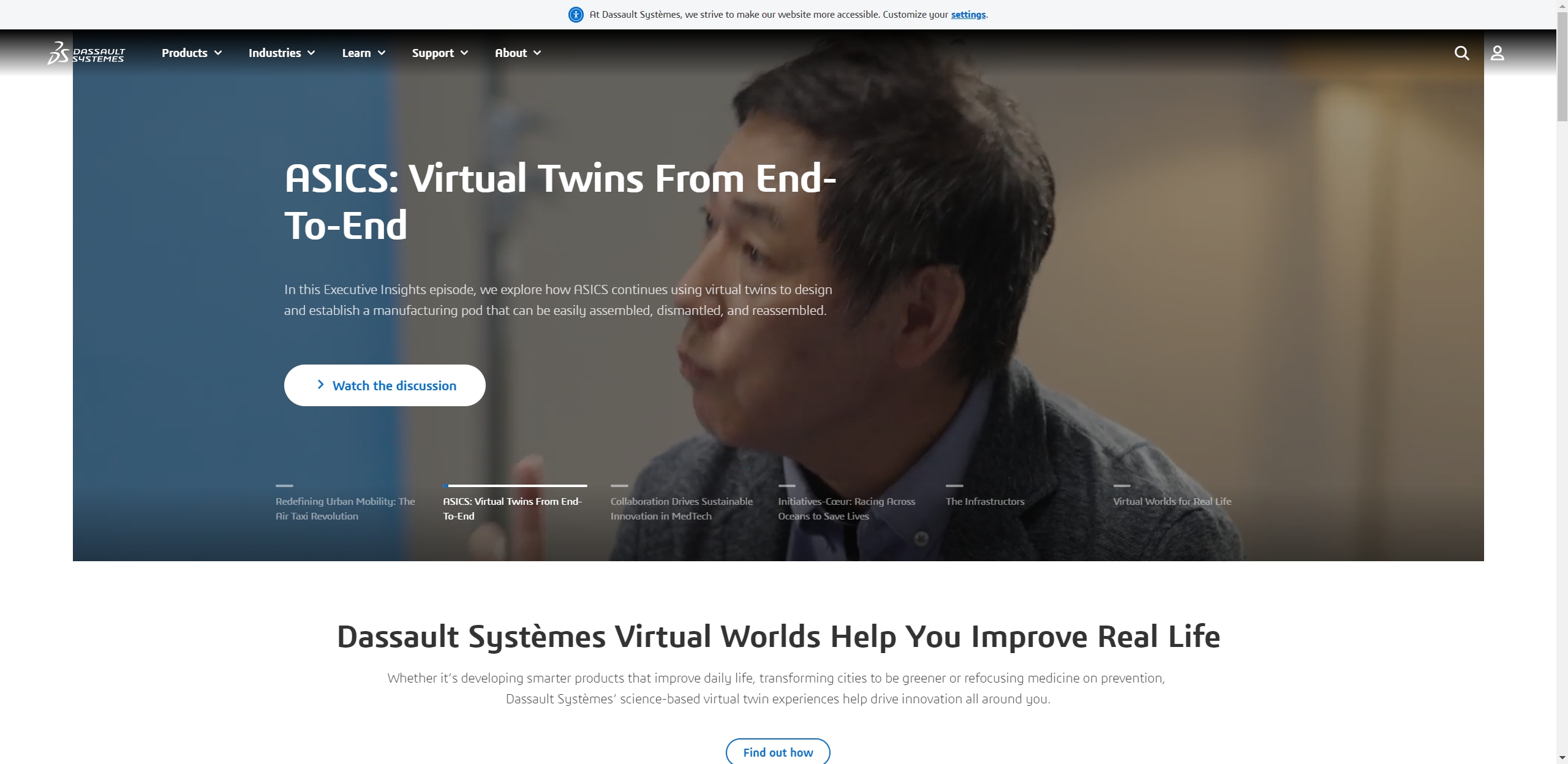Show The Infrastructors carousel slide
Image resolution: width=1568 pixels, height=764 pixels.
coord(984,501)
